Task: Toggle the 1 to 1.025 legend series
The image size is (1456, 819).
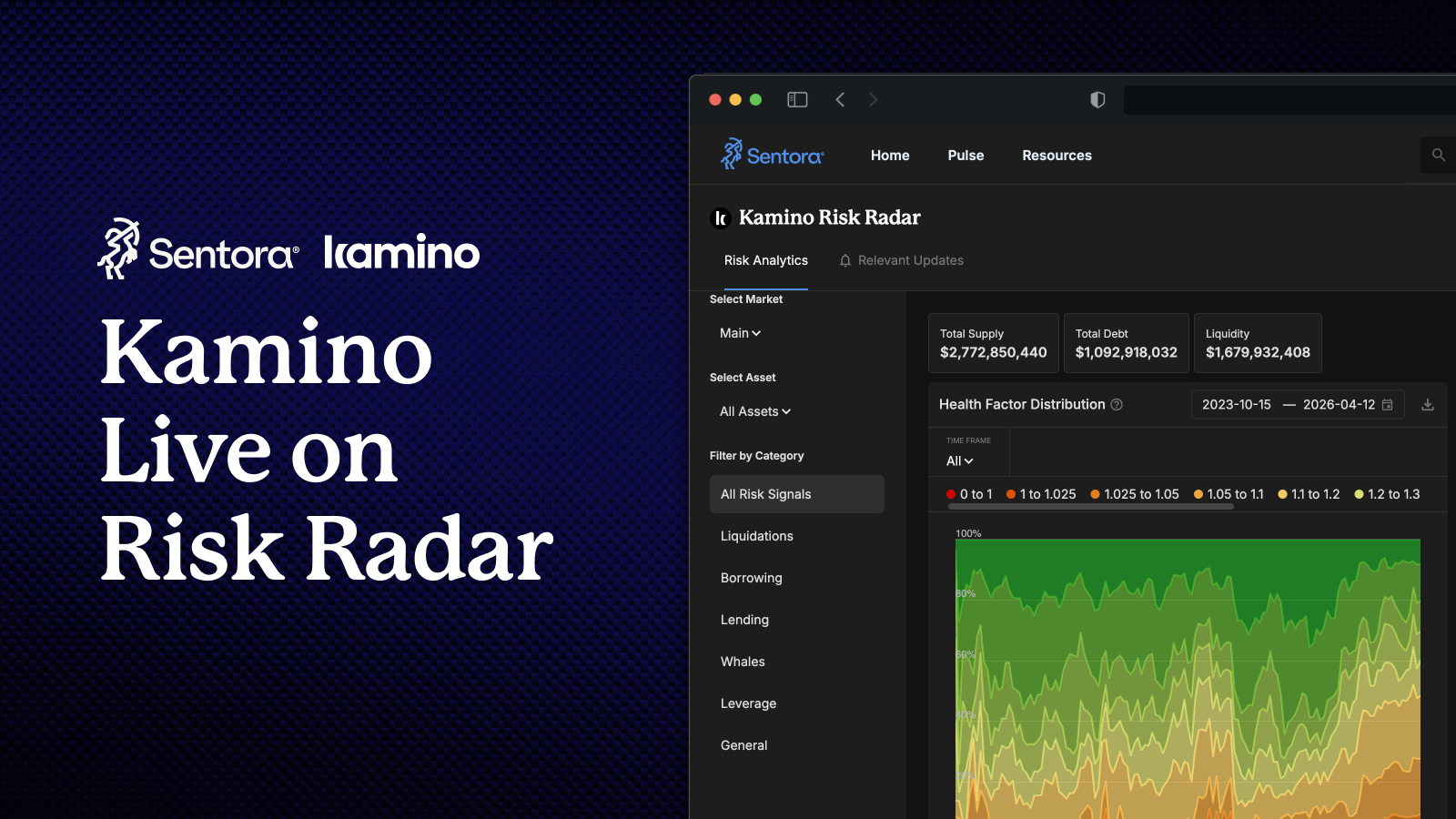Action: (x=1041, y=494)
